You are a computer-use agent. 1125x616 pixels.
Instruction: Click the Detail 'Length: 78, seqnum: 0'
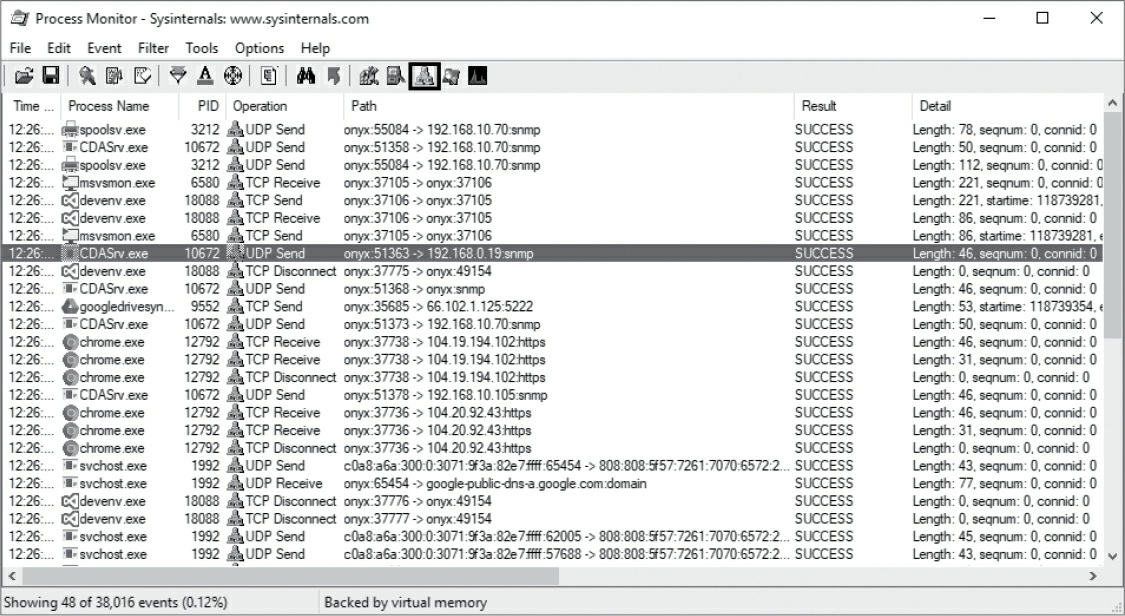pyautogui.click(x=1004, y=130)
